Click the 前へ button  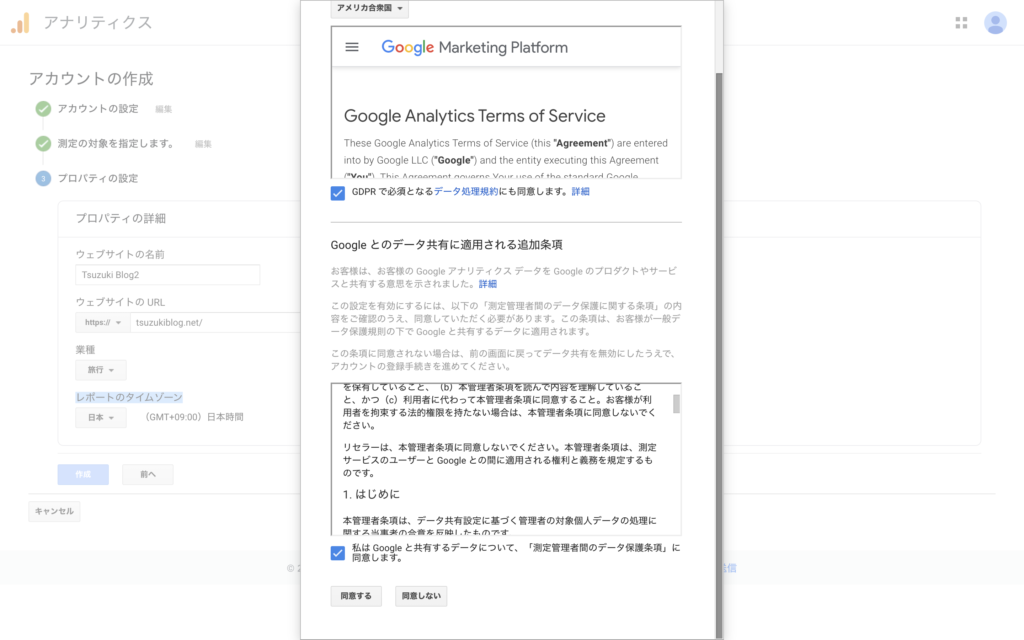click(148, 475)
